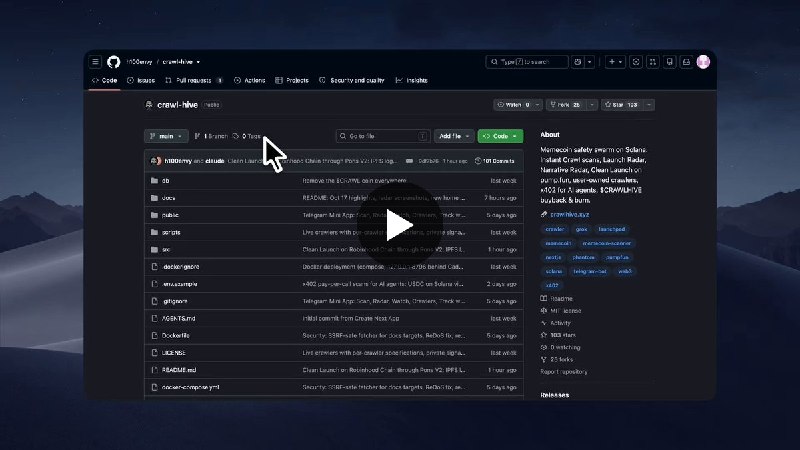Switch to the Pull requests tab
800x450 pixels.
pyautogui.click(x=194, y=80)
